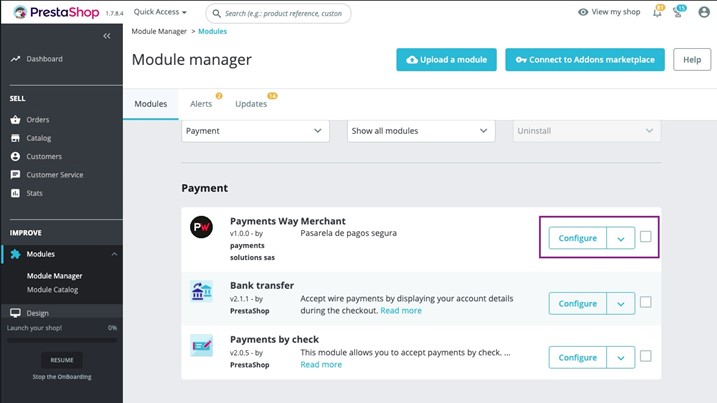The image size is (717, 403).
Task: Collapse sidebar using double chevron icon
Action: point(107,36)
